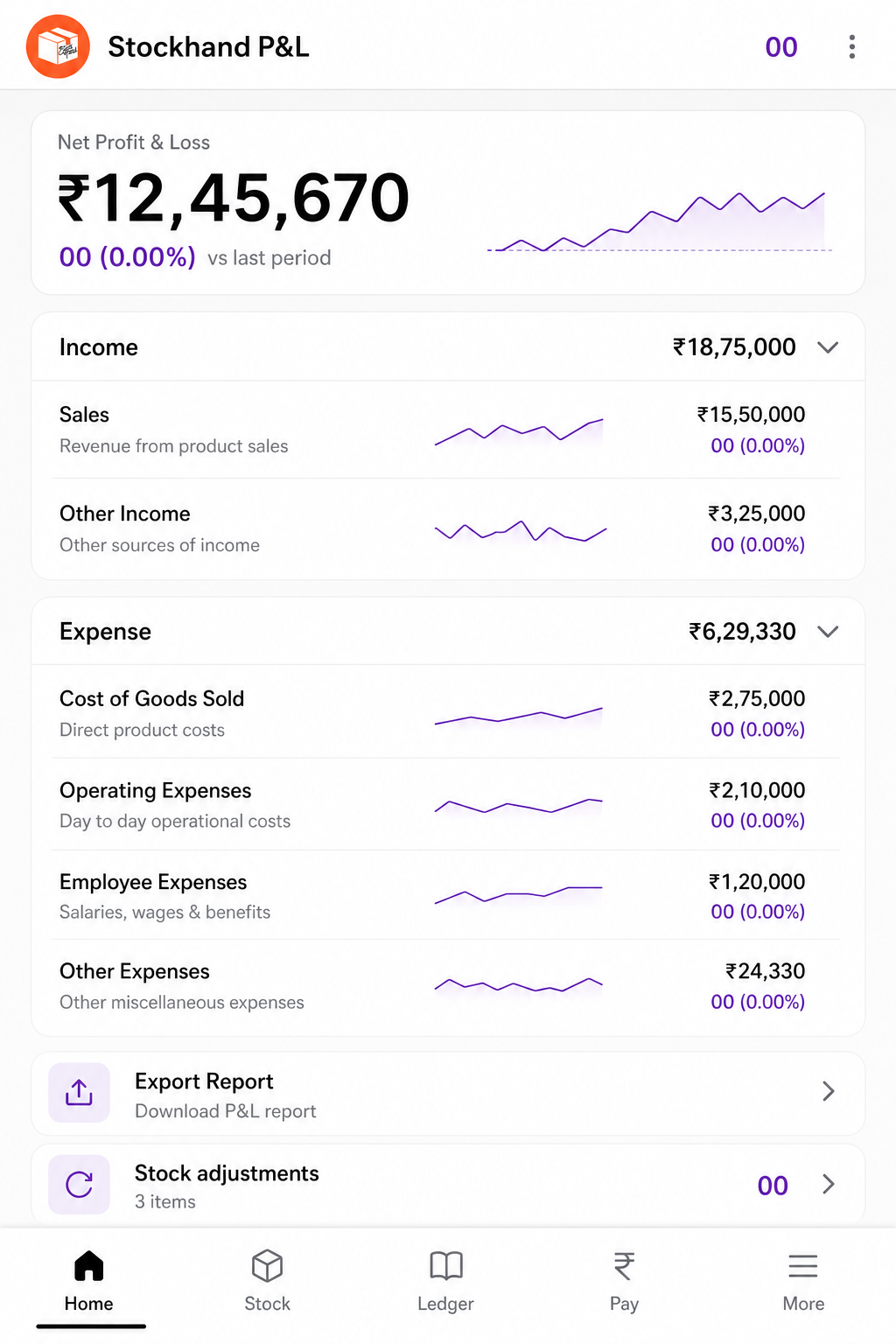Screen dimensions: 896x1344
Task: Tap Operating Expenses amount ₹2,10,000
Action: [x=756, y=791]
